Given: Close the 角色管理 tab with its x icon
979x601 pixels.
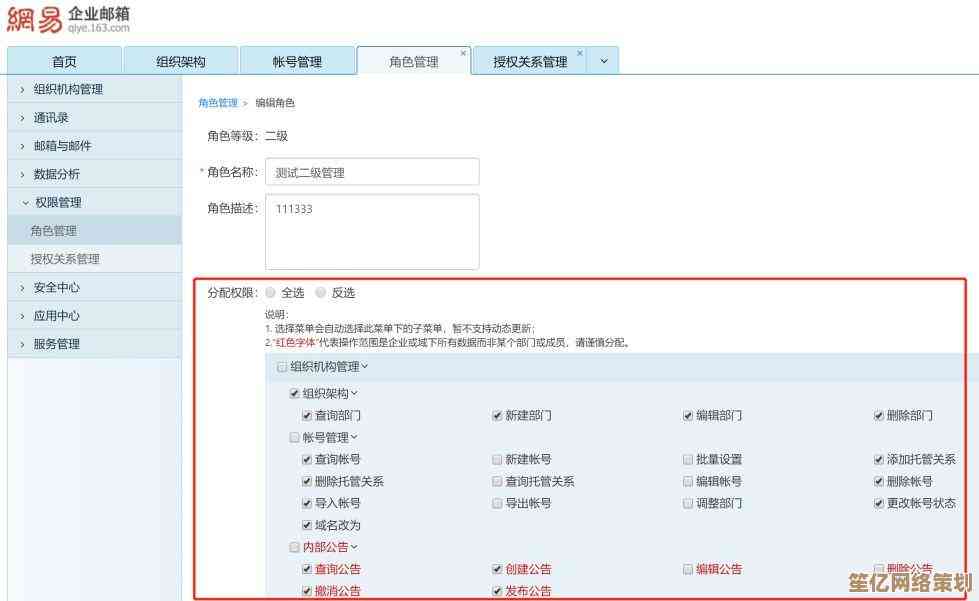Looking at the screenshot, I should pos(462,52).
